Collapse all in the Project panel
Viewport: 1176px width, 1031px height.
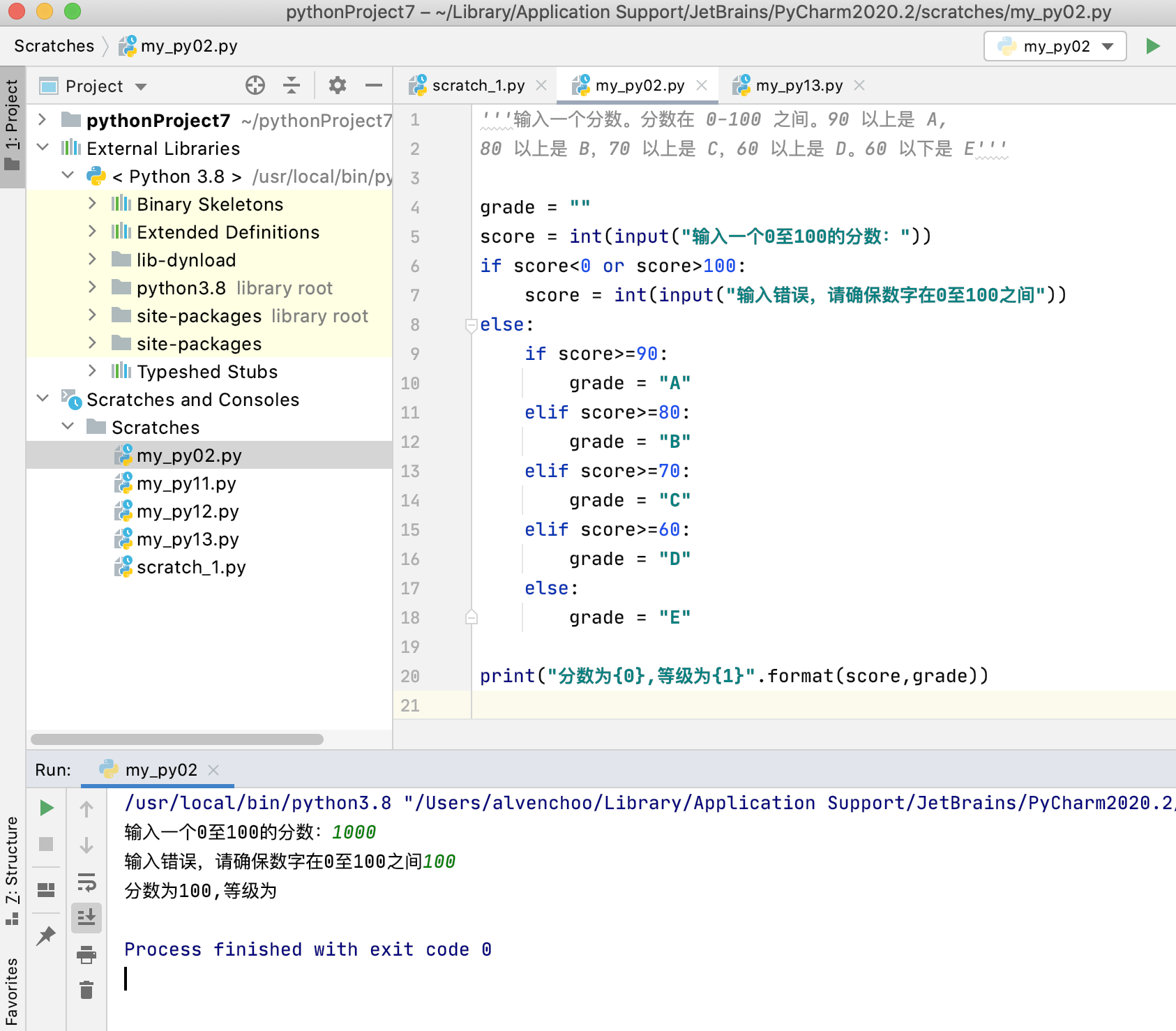tap(292, 86)
